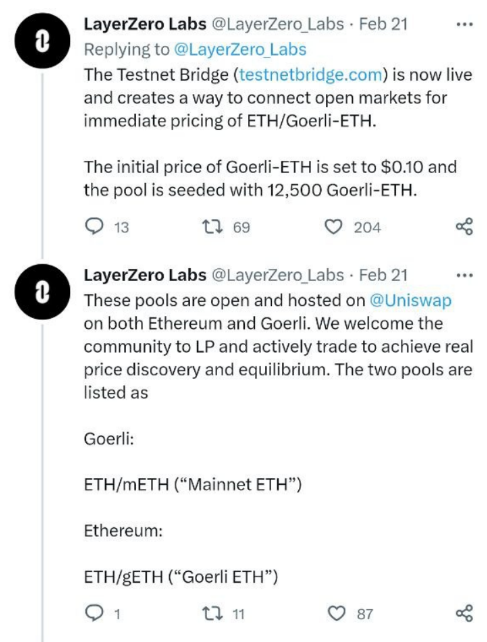Open the testnetbridge.com link
The height and width of the screenshot is (642, 487).
click(310, 75)
